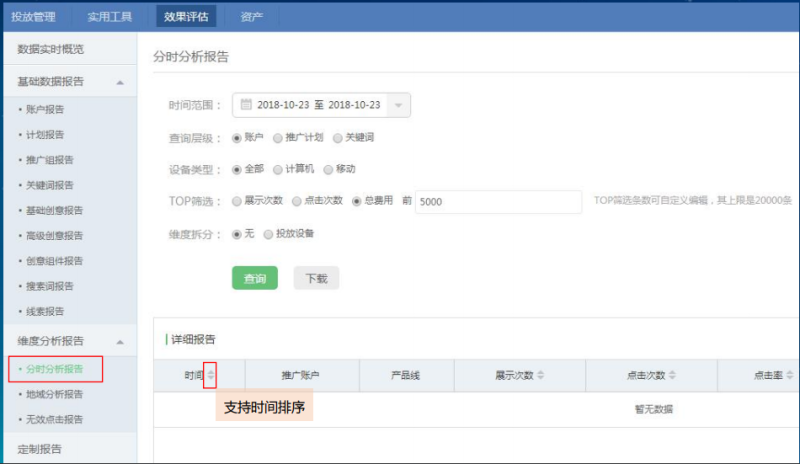
Task: Collapse the 维度分析报告 sidebar section
Action: point(120,342)
